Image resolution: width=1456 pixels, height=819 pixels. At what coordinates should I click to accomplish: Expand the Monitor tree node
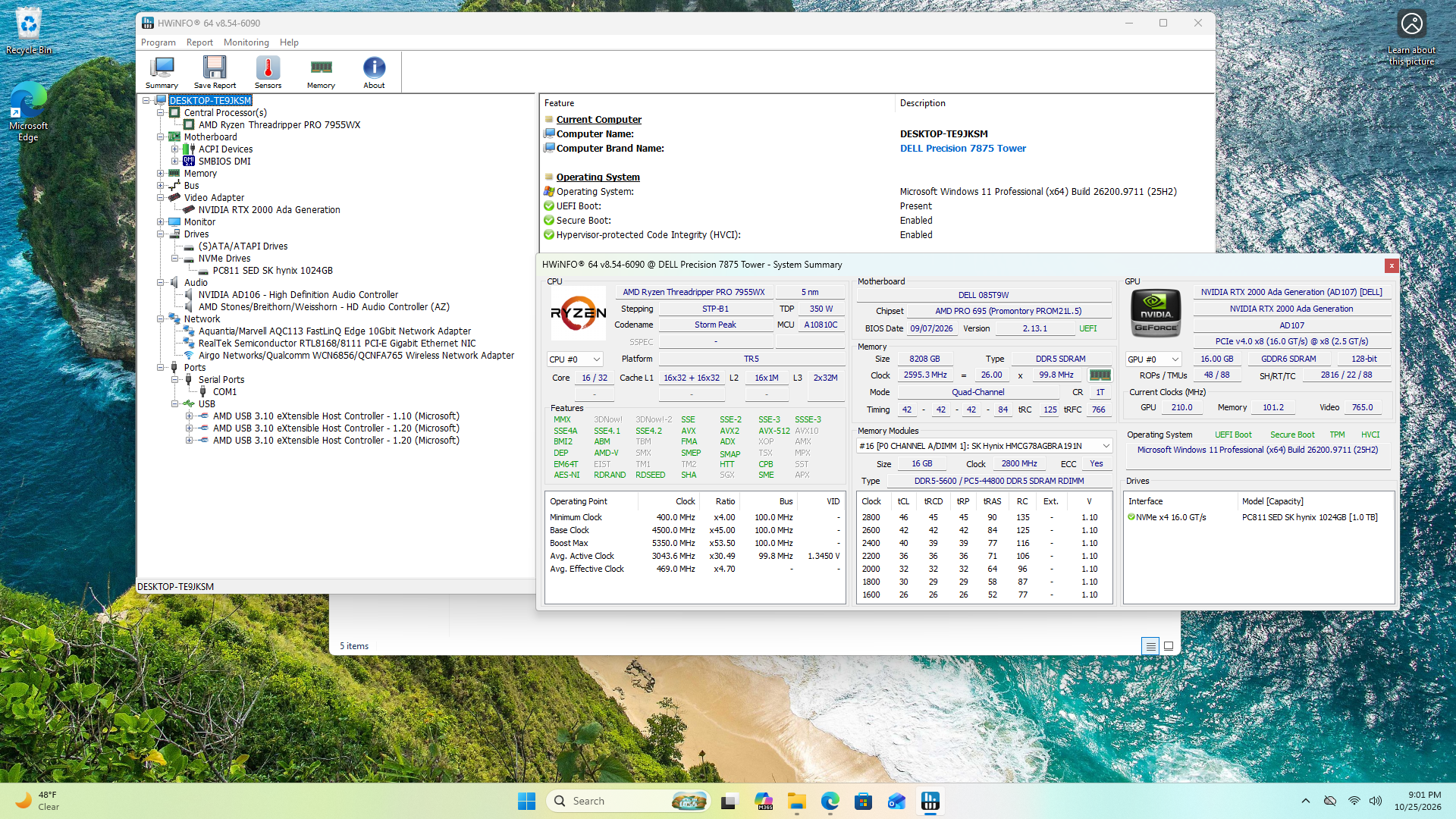(161, 222)
